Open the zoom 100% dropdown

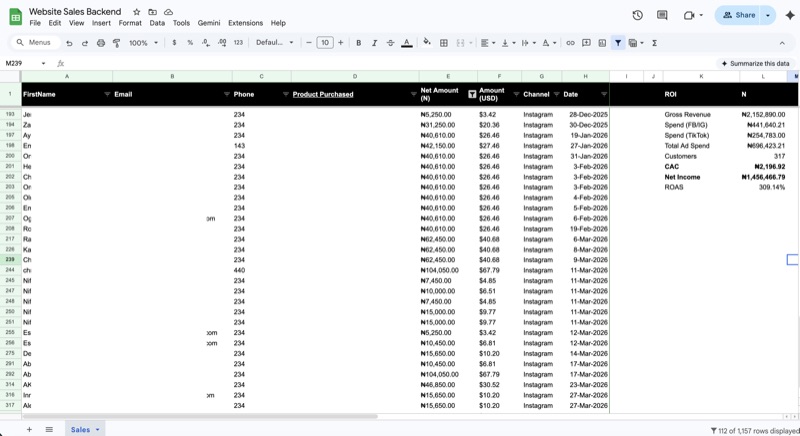[x=143, y=43]
